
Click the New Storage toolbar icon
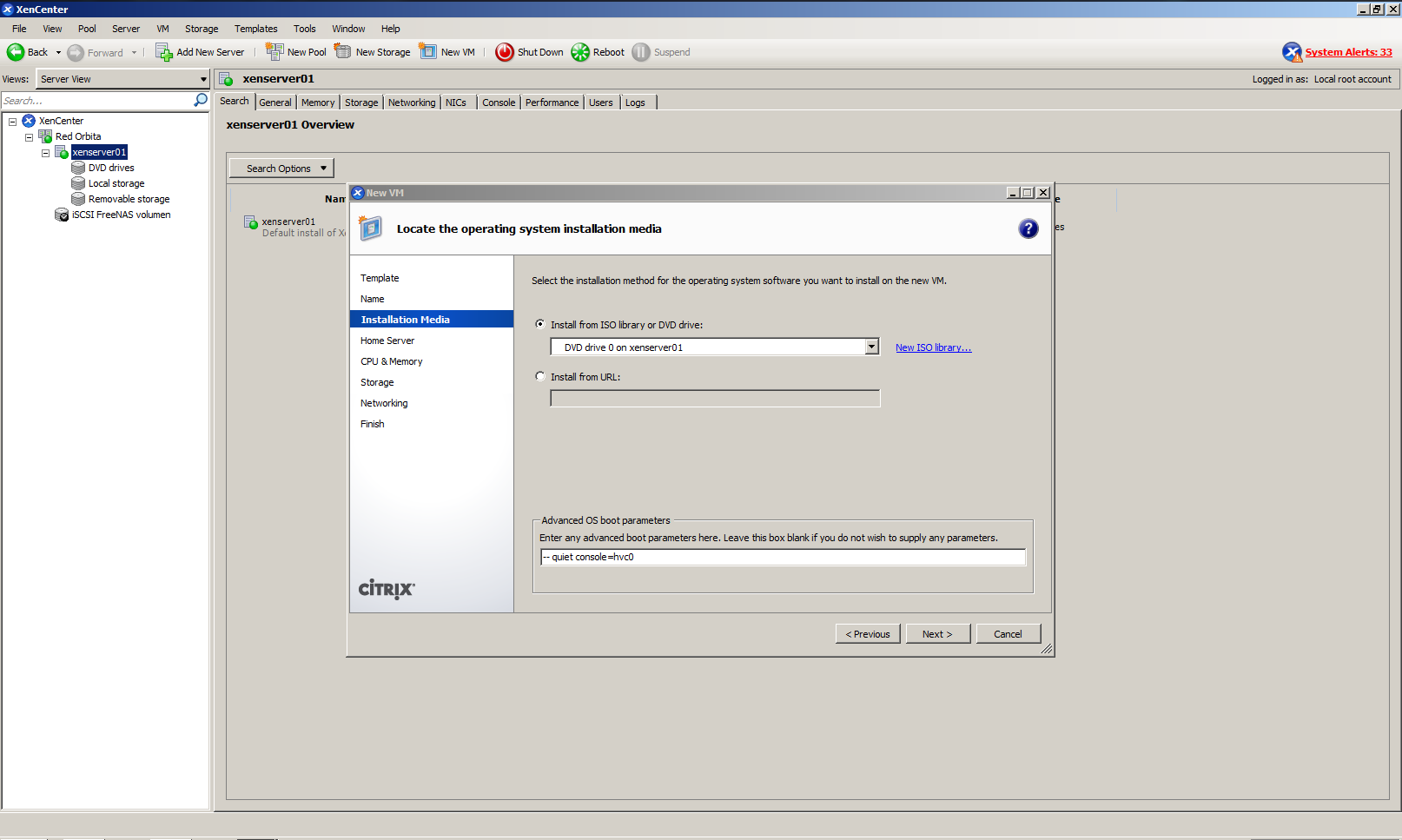coord(343,52)
